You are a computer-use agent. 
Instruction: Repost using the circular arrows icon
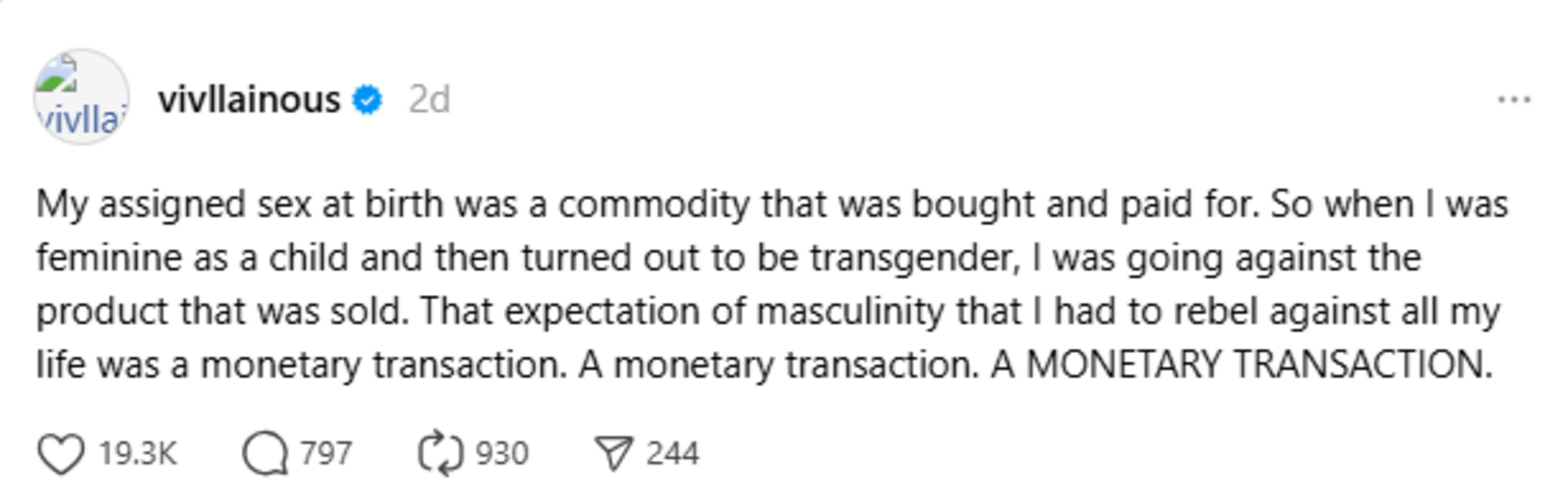point(441,454)
